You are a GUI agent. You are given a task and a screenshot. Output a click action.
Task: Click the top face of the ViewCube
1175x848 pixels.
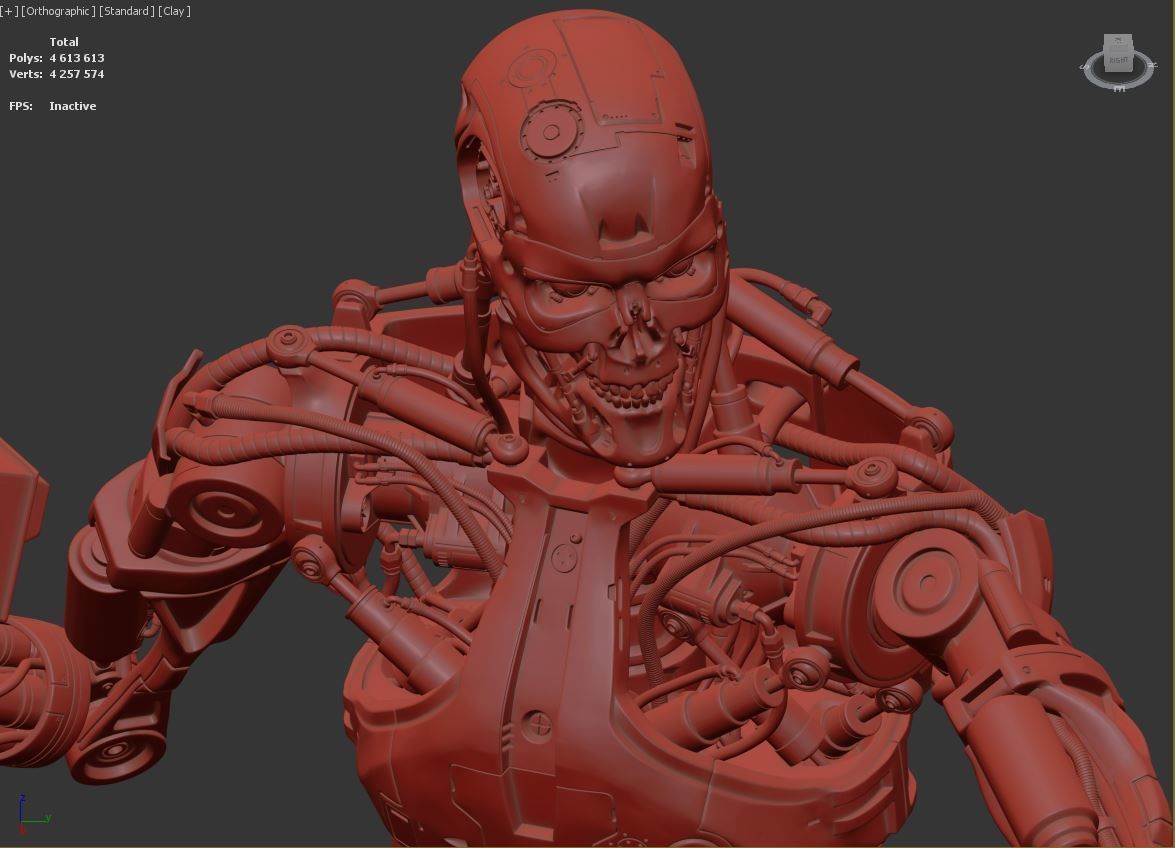[1118, 41]
